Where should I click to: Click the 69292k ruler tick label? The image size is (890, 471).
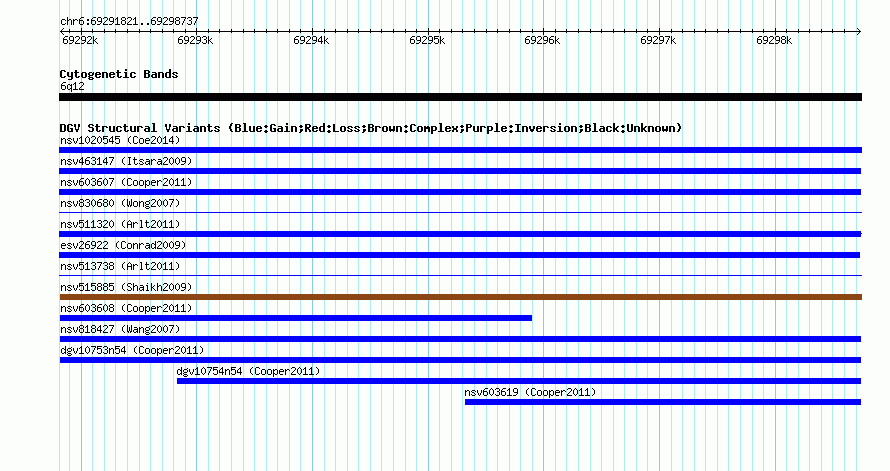(x=80, y=40)
